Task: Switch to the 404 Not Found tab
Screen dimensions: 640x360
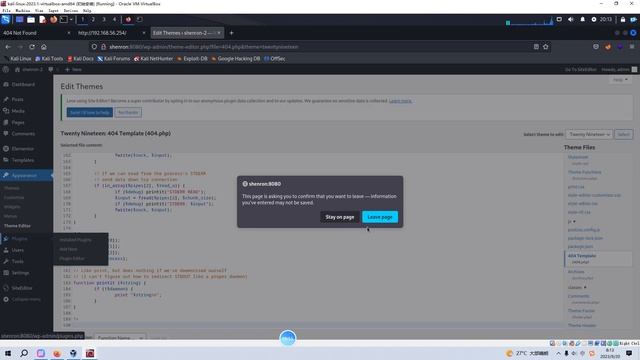Action: tap(20, 33)
